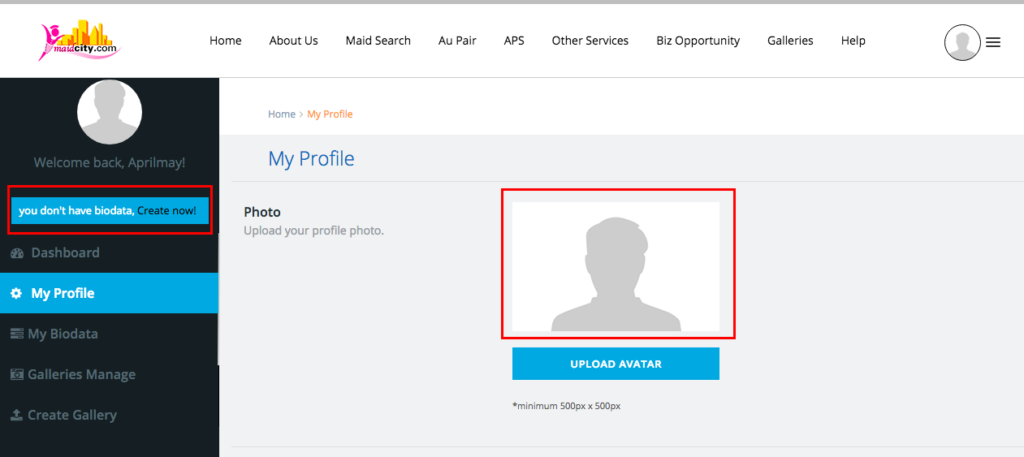Click the user avatar in header
The image size is (1024, 457).
(x=962, y=42)
